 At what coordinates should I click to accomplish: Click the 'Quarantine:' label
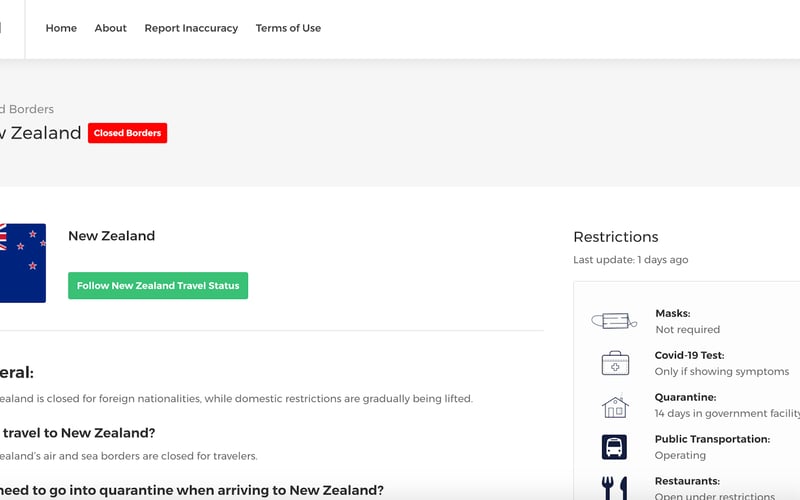[x=686, y=397]
